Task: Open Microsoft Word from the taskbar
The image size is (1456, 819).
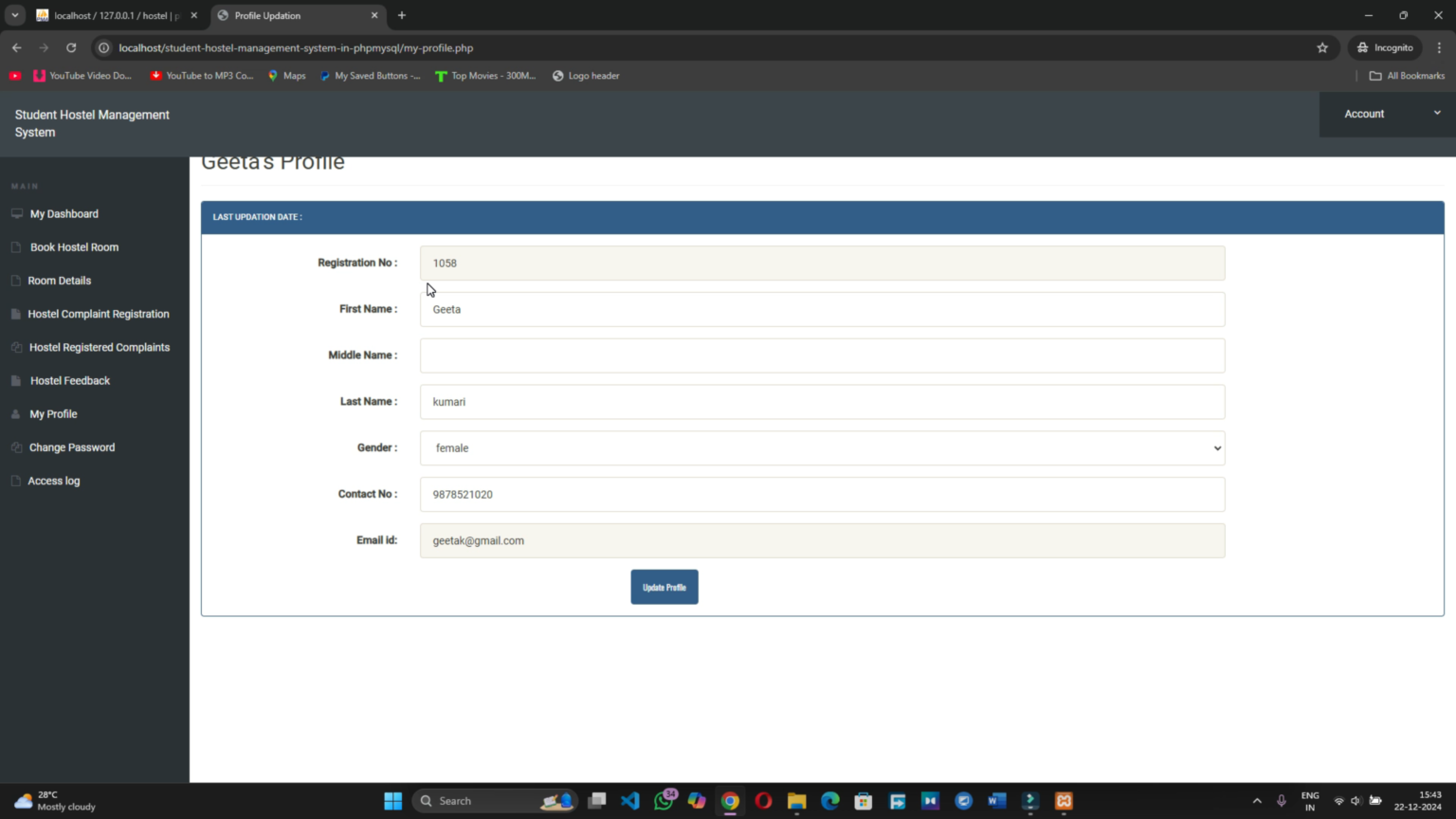Action: click(996, 801)
